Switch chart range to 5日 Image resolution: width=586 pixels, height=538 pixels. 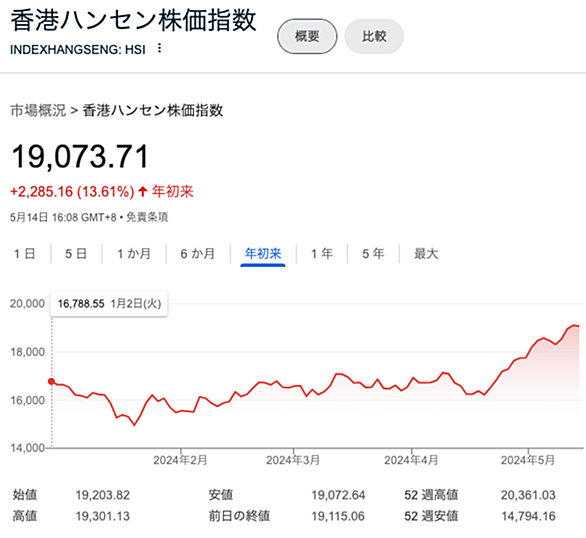click(x=76, y=254)
